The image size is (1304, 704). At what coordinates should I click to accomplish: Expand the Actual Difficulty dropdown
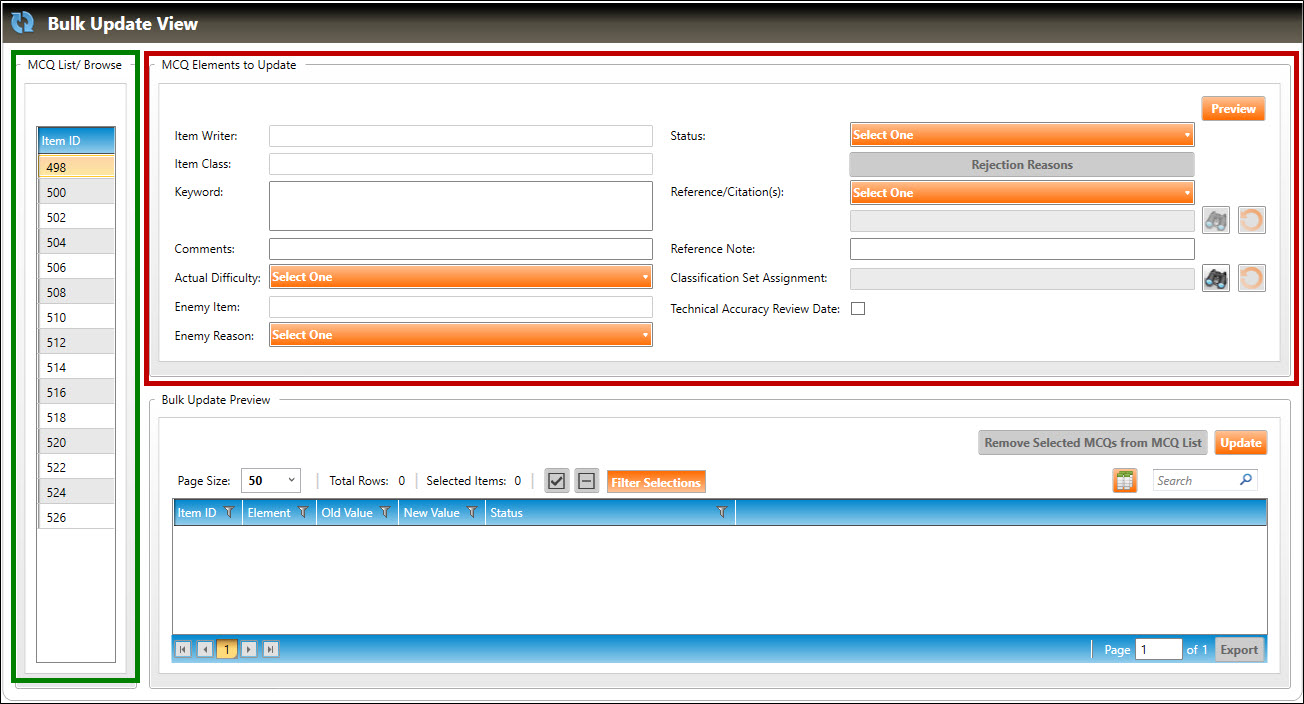coord(460,277)
